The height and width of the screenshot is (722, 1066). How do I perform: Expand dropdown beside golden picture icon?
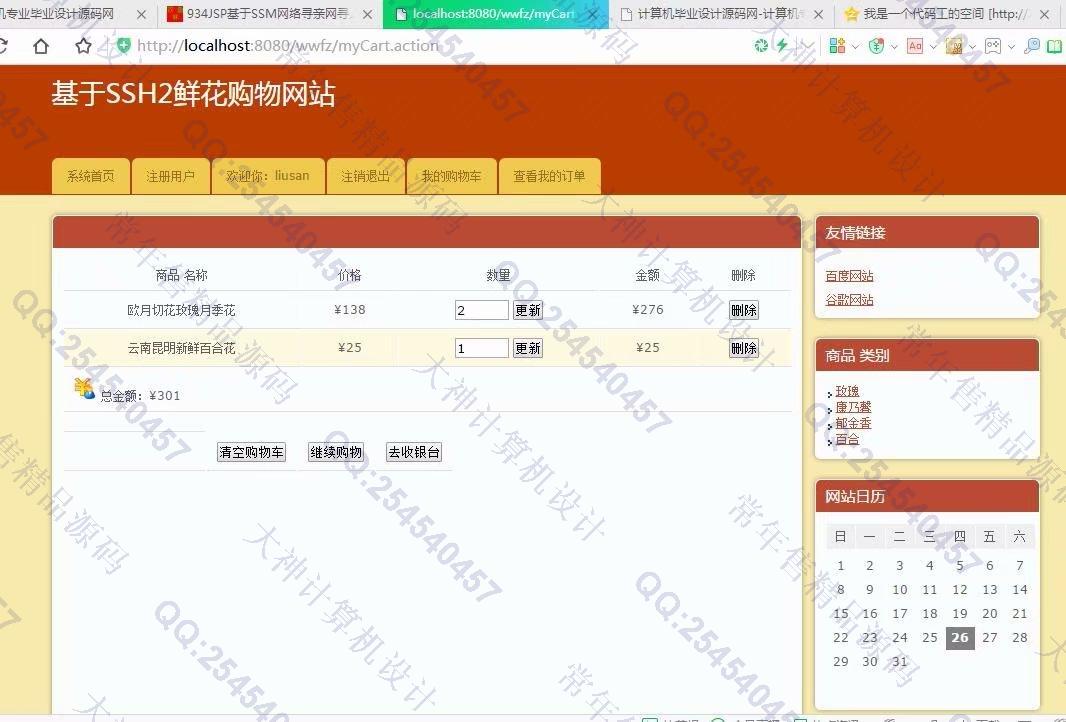tap(972, 46)
